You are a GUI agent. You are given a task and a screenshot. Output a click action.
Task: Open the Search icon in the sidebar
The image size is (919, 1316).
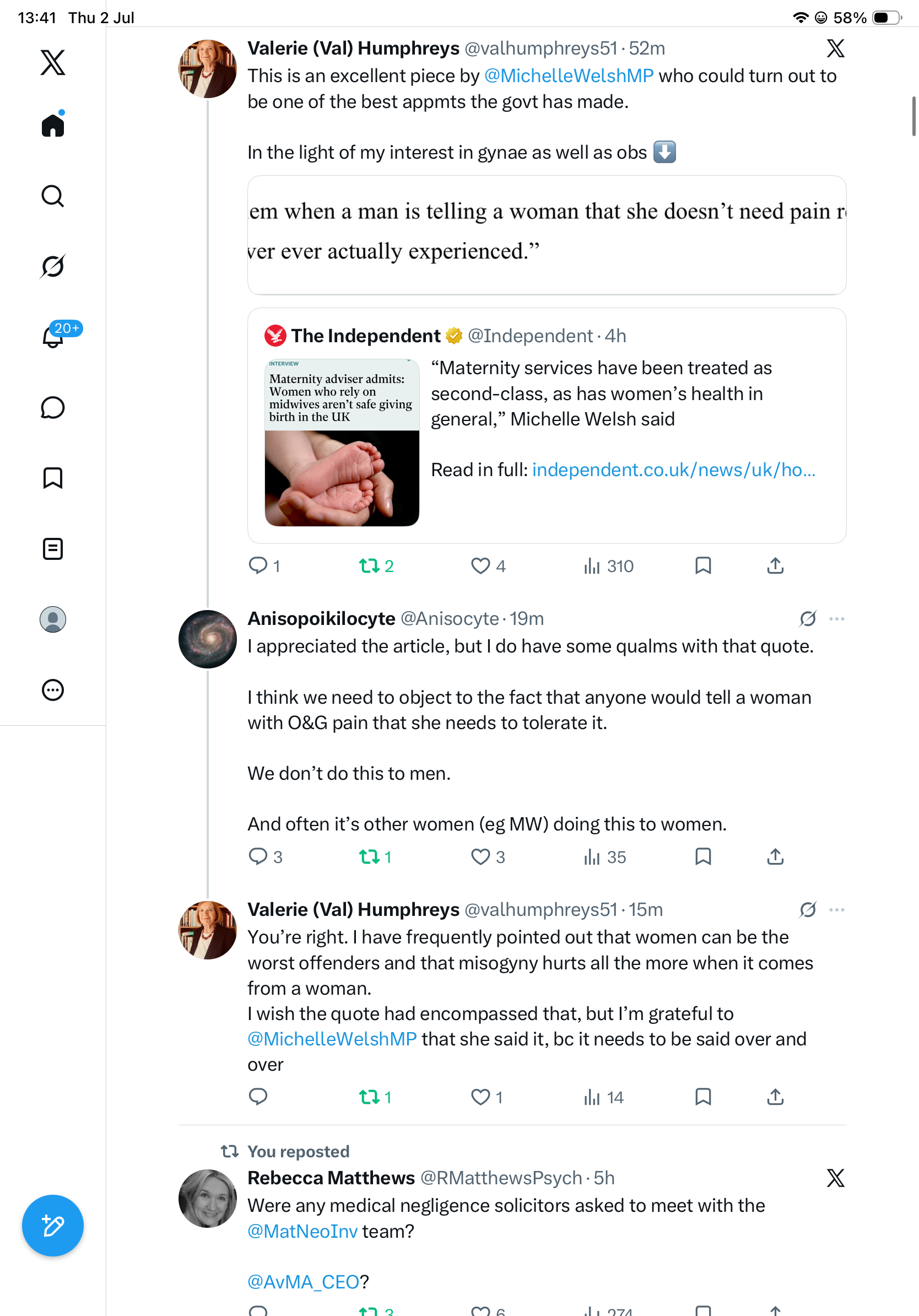coord(53,196)
